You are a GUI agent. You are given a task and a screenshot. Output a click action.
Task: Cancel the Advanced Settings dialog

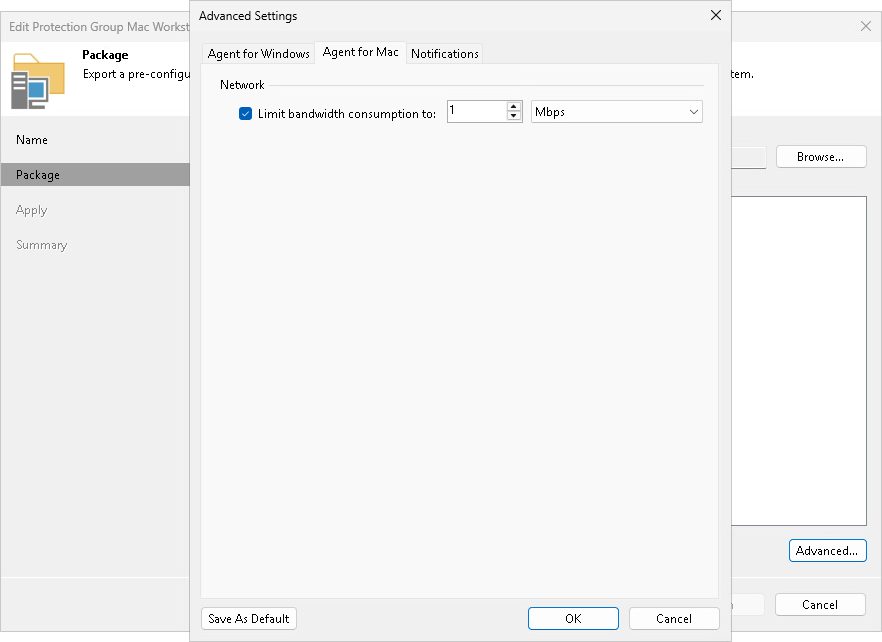[x=674, y=618]
